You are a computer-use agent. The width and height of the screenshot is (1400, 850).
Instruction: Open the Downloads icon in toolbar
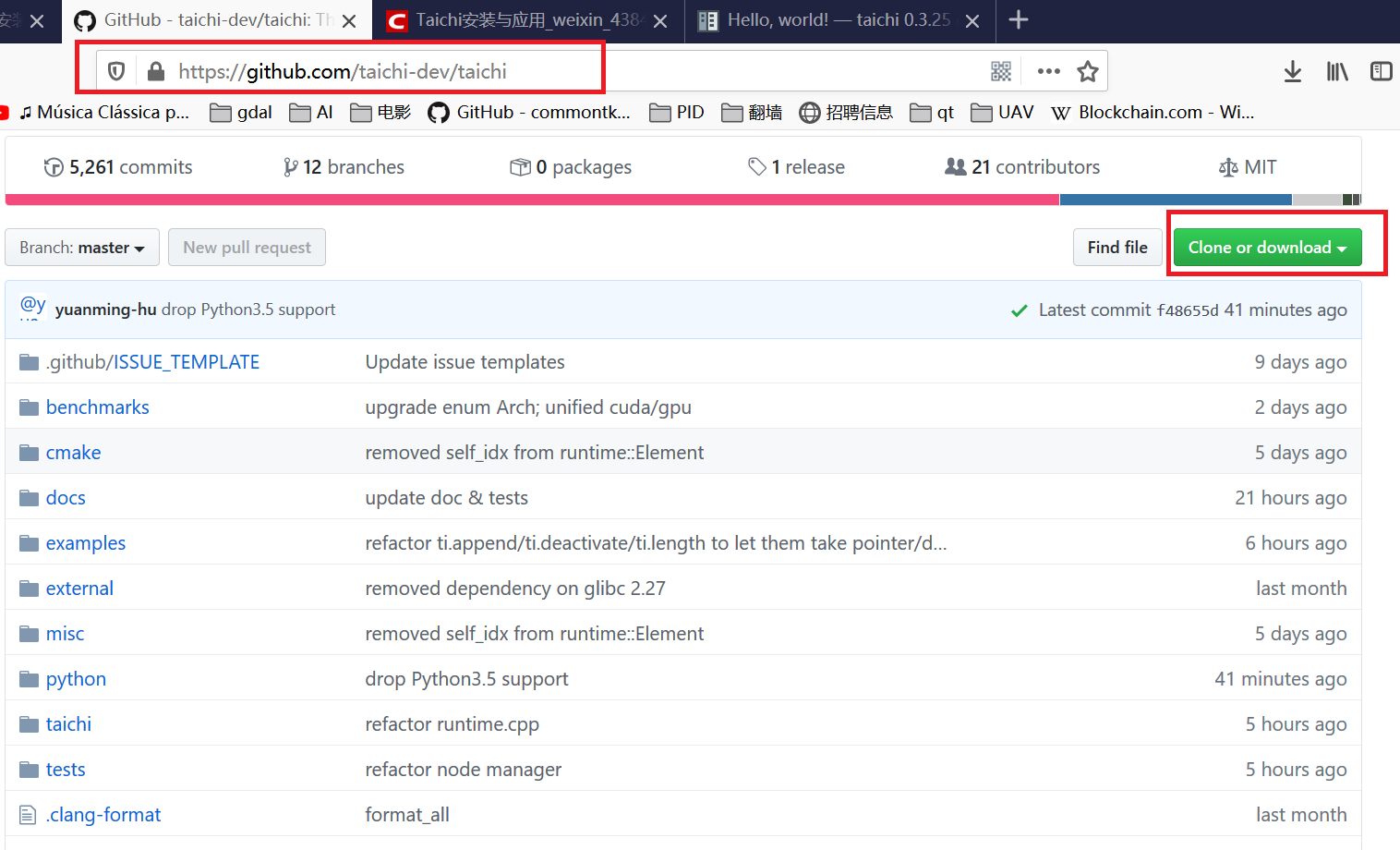point(1292,70)
